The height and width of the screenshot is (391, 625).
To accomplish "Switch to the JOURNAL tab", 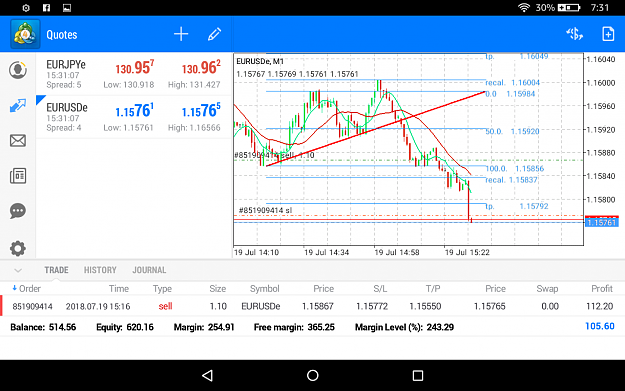I will tap(149, 270).
